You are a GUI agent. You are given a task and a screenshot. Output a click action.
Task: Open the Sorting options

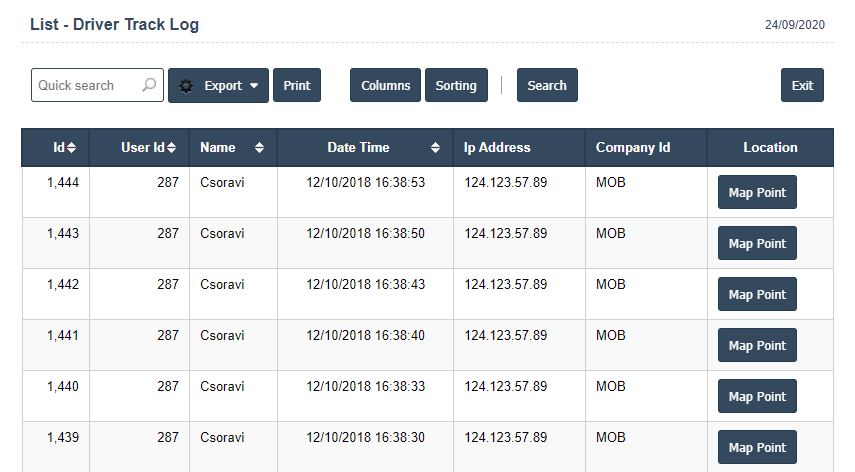(456, 86)
